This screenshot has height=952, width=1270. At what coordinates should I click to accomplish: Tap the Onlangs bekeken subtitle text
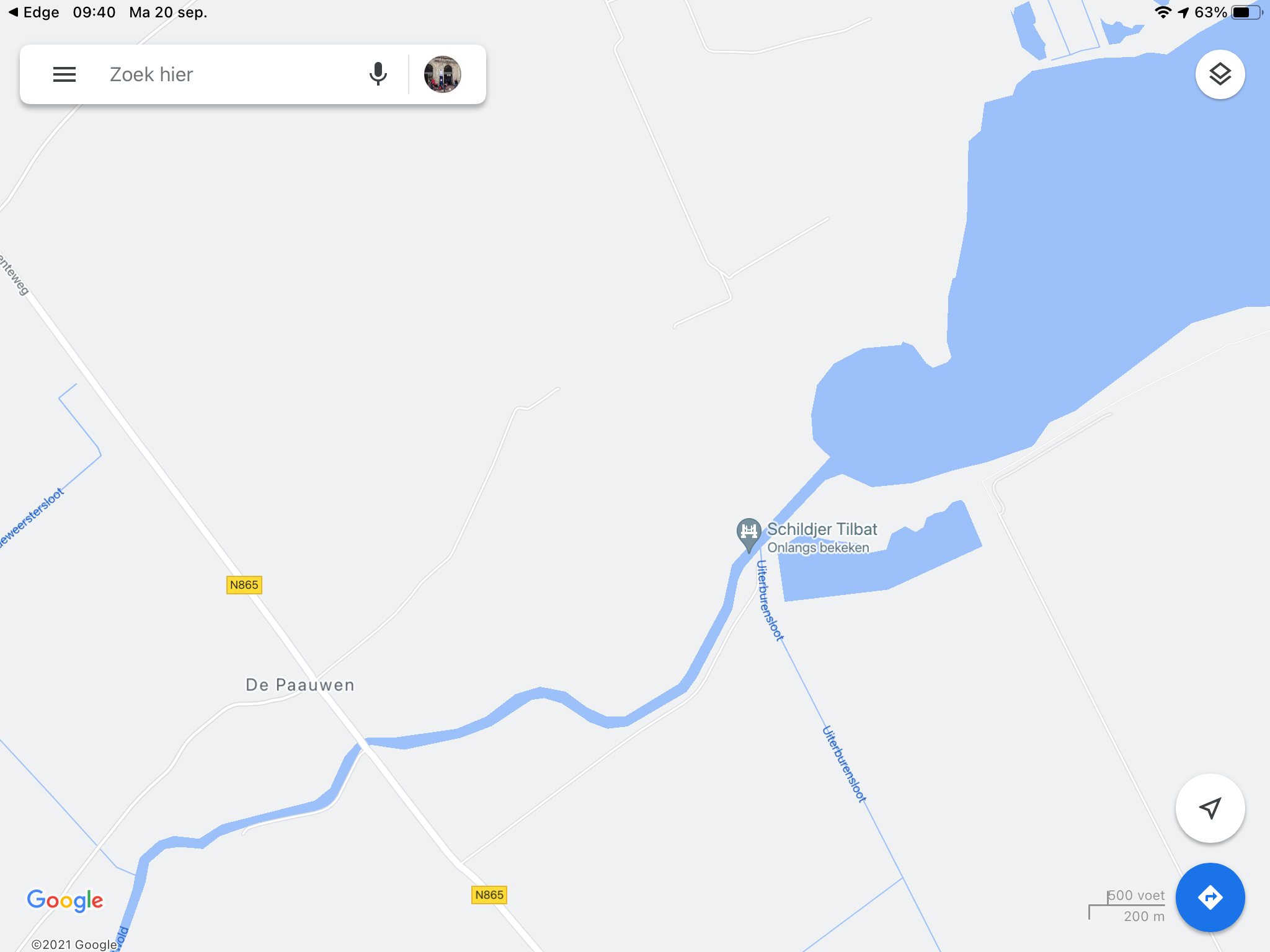pyautogui.click(x=818, y=548)
